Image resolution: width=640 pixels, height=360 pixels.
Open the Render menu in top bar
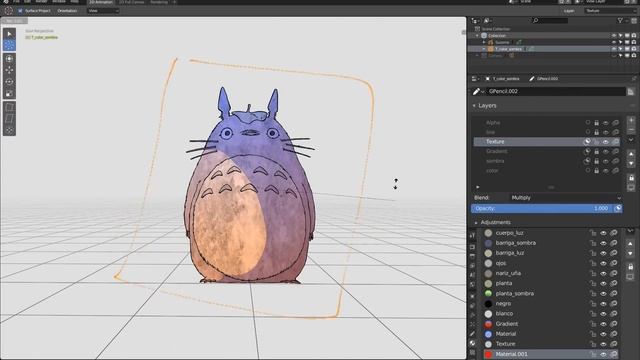click(41, 2)
